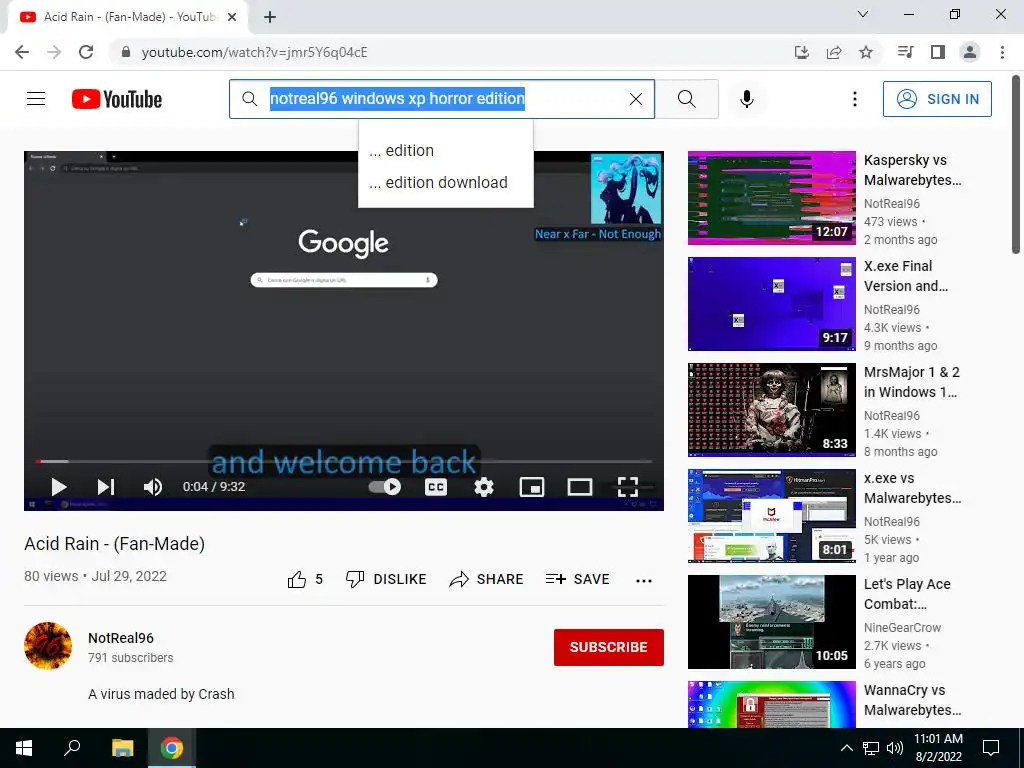Open tab search chevron
1024x768 pixels.
863,14
